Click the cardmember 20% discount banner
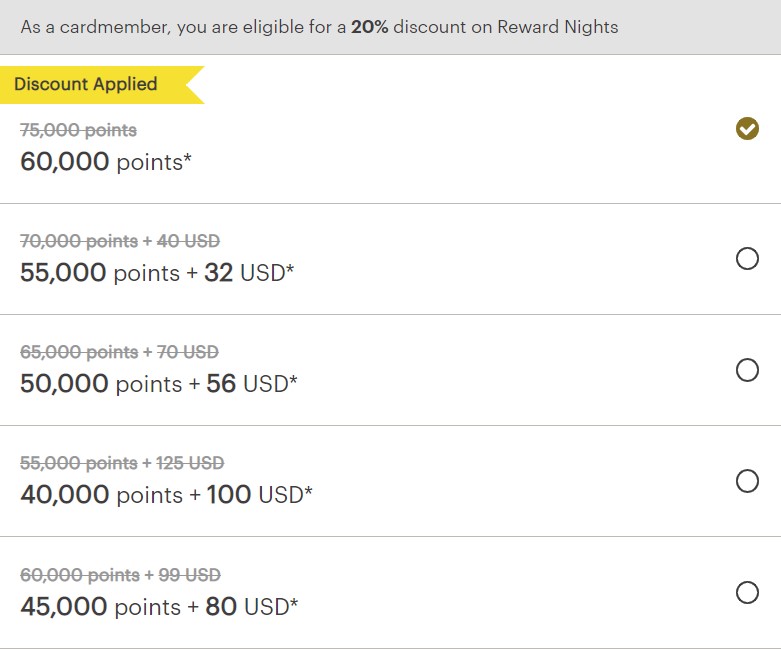Screen dimensions: 781x650 coord(390,27)
